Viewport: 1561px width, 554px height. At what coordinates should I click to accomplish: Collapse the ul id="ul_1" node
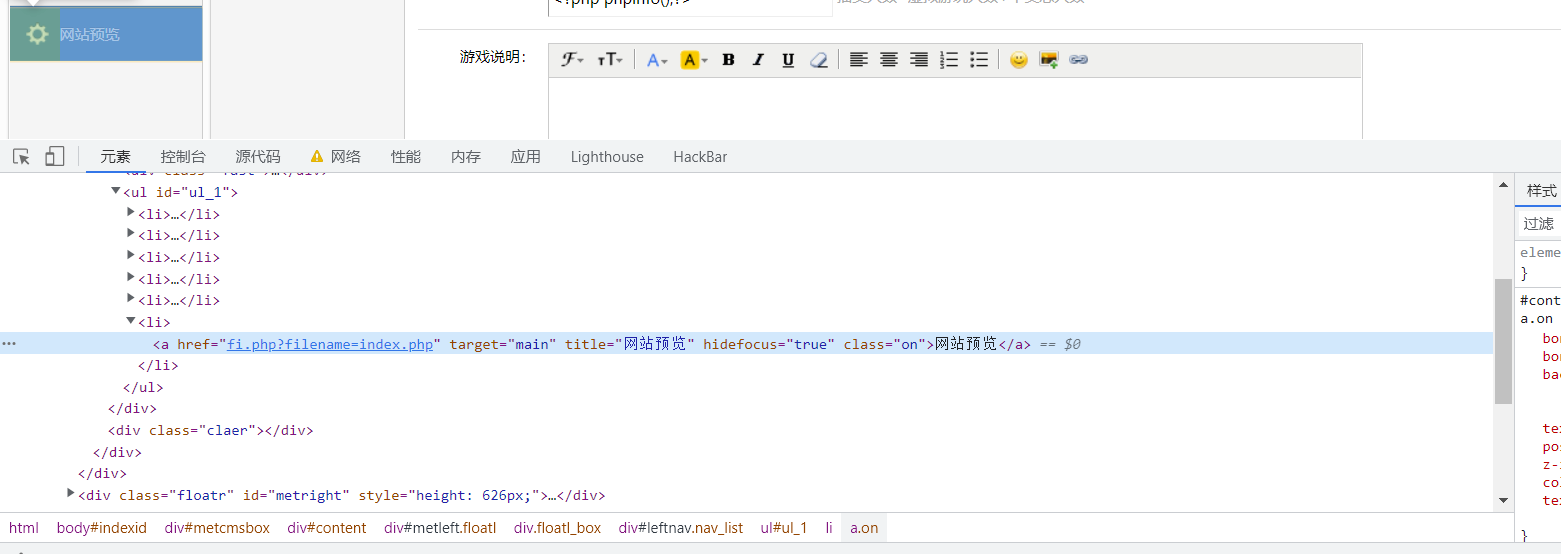click(116, 191)
